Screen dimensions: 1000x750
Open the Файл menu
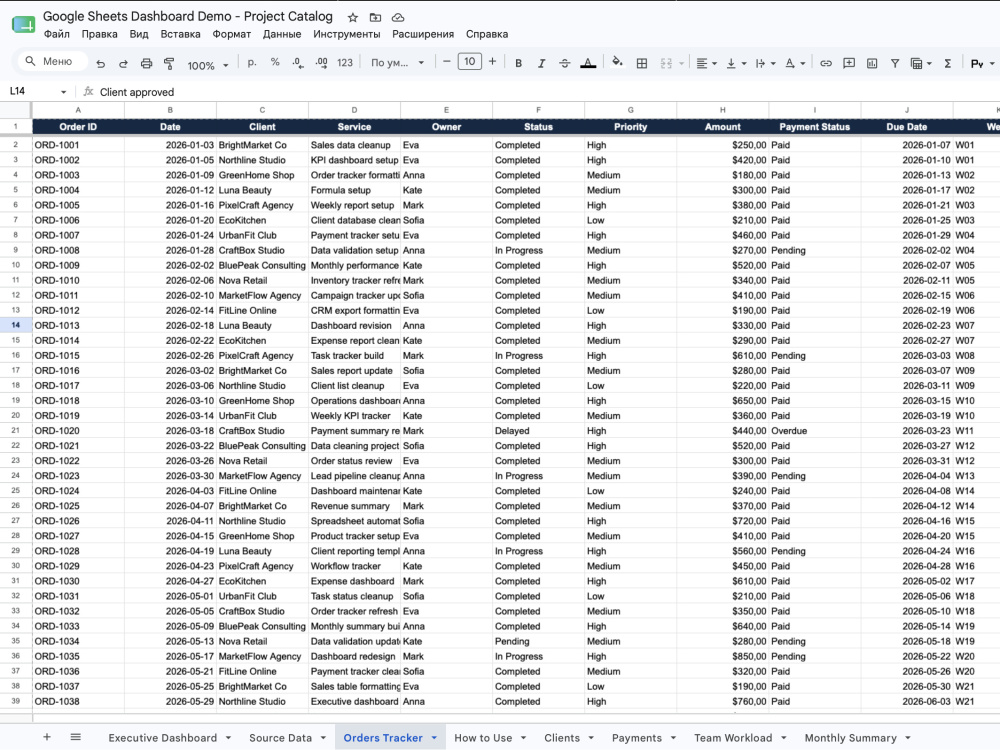point(57,34)
